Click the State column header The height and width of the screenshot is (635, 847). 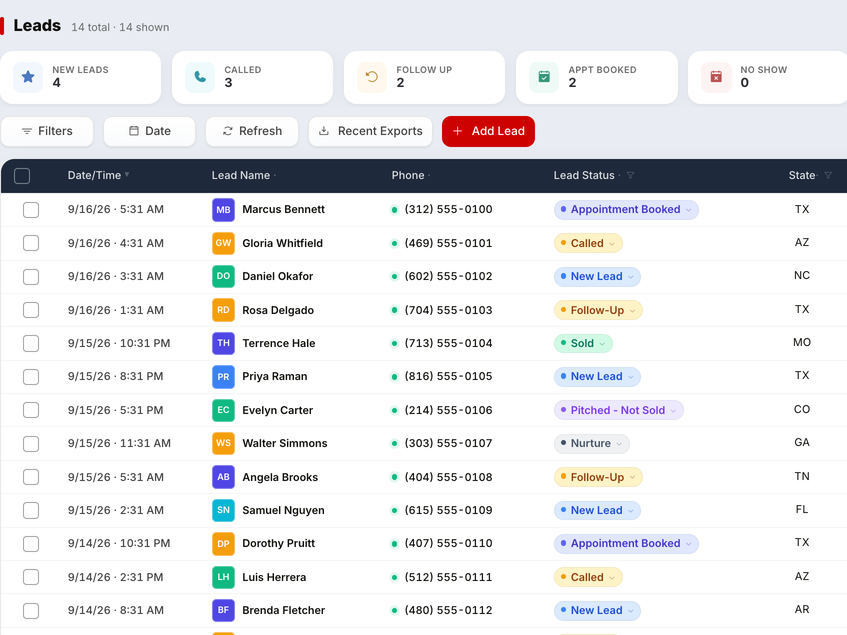click(802, 175)
